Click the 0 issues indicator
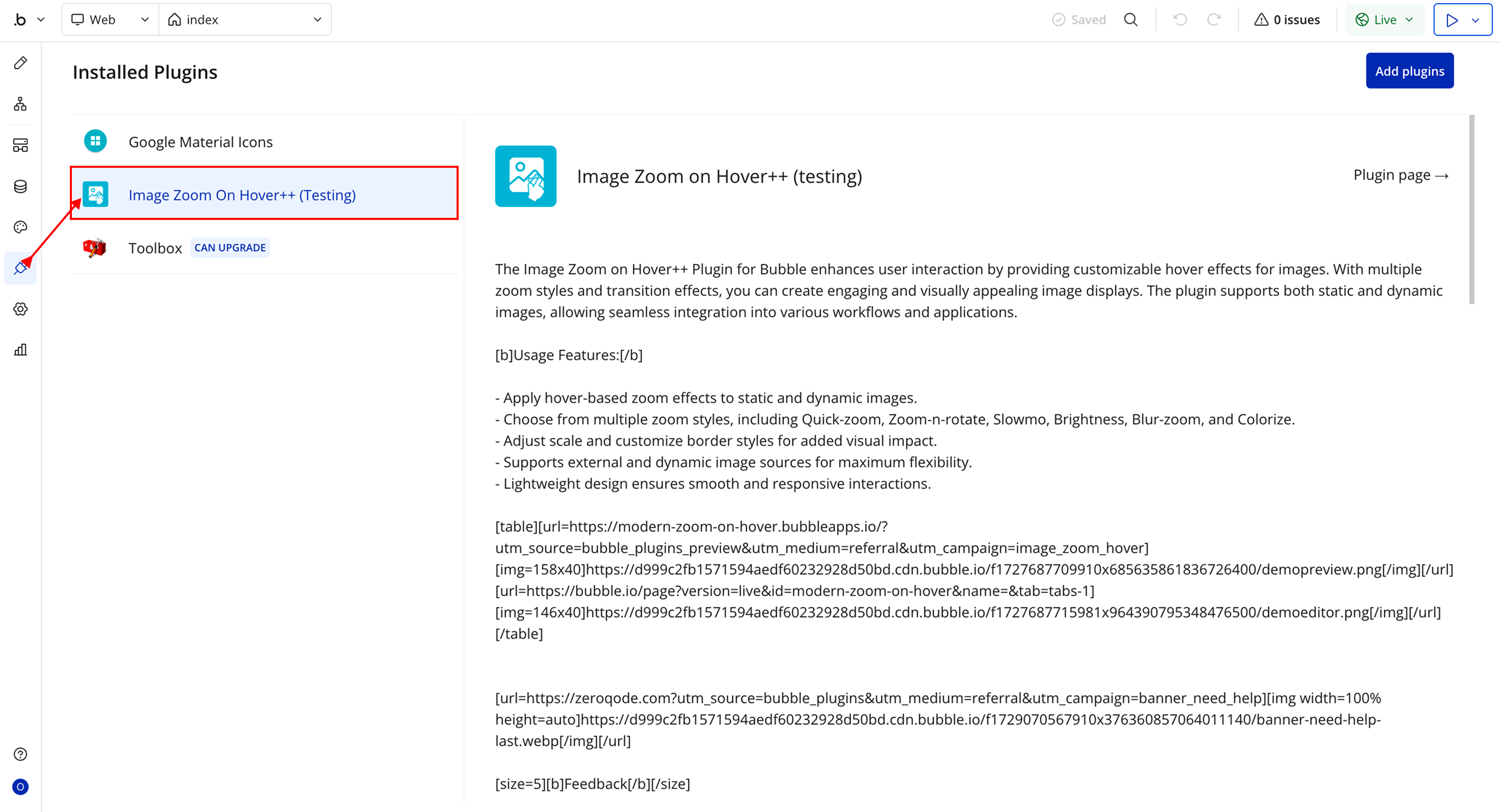This screenshot has width=1501, height=812. pos(1287,20)
